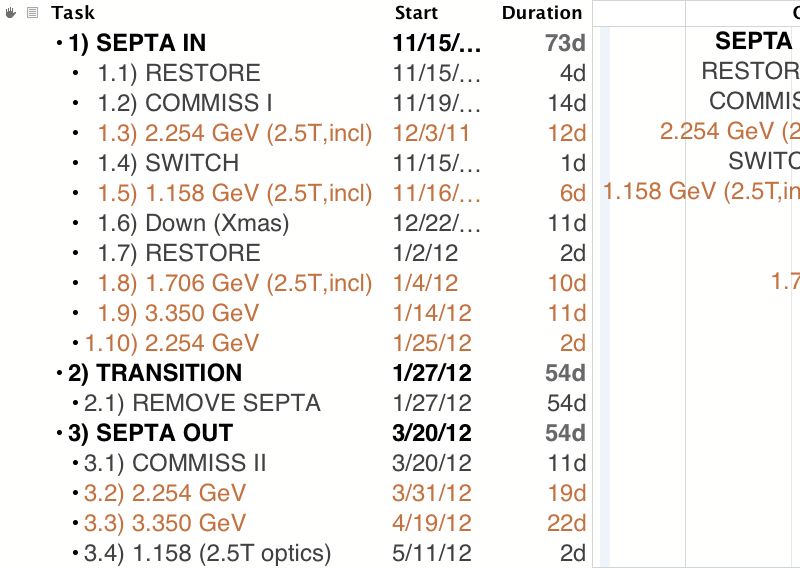The height and width of the screenshot is (568, 800).
Task: Collapse the 3) SEPTA OUT group
Action: click(59, 433)
